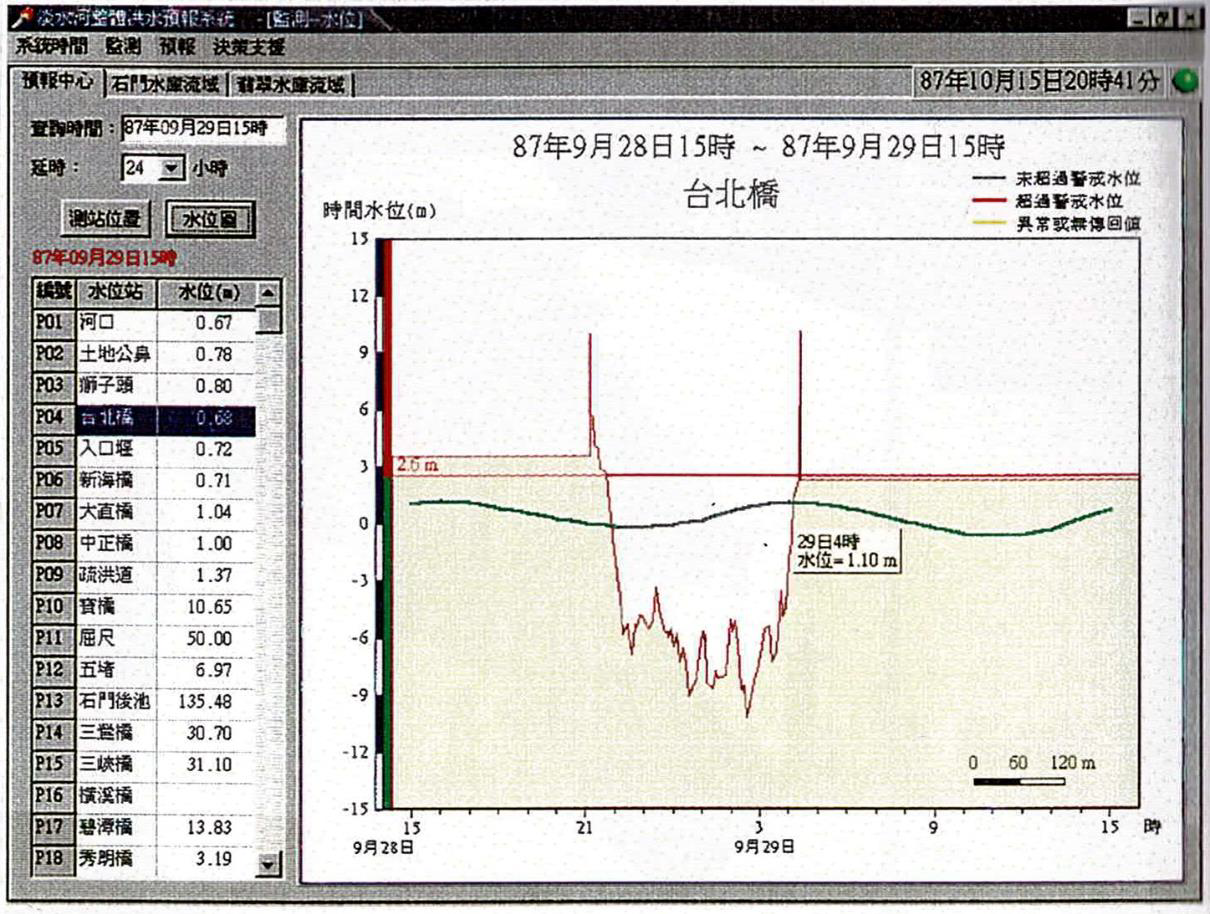Switch to the 預報中心 tab
The height and width of the screenshot is (914, 1210).
click(58, 83)
